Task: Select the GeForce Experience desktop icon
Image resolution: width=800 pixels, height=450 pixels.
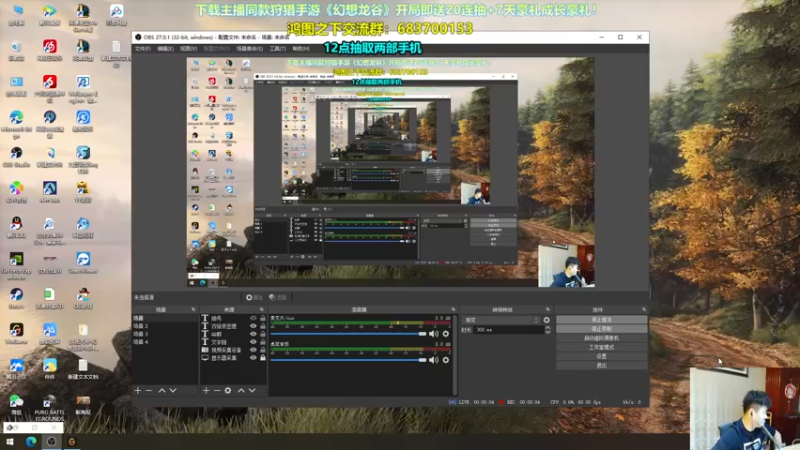Action: [16, 265]
